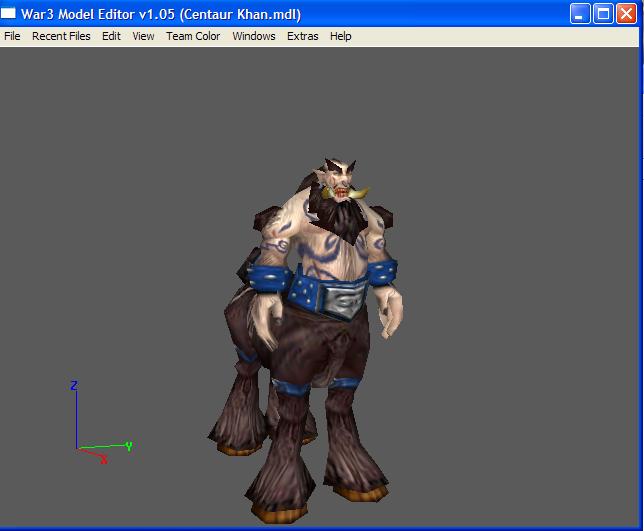Open the Extras menu
Image resolution: width=644 pixels, height=531 pixels.
click(303, 36)
